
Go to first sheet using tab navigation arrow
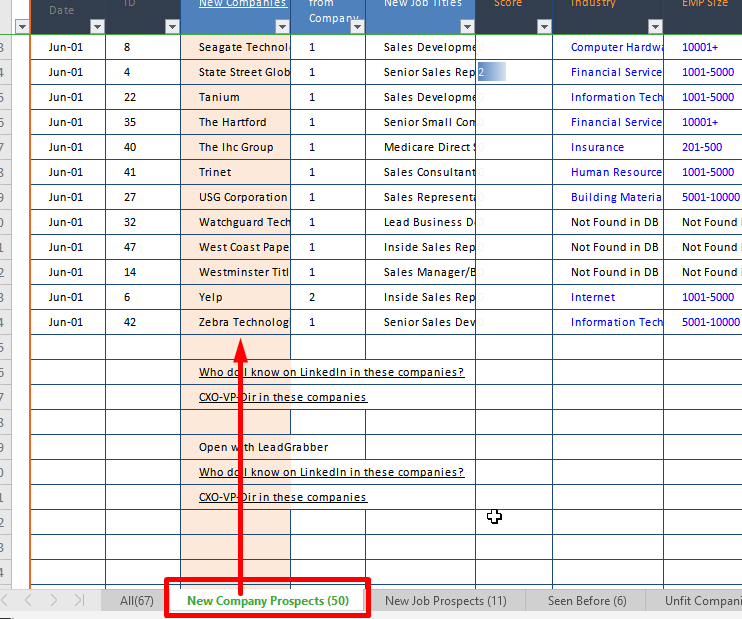5,601
